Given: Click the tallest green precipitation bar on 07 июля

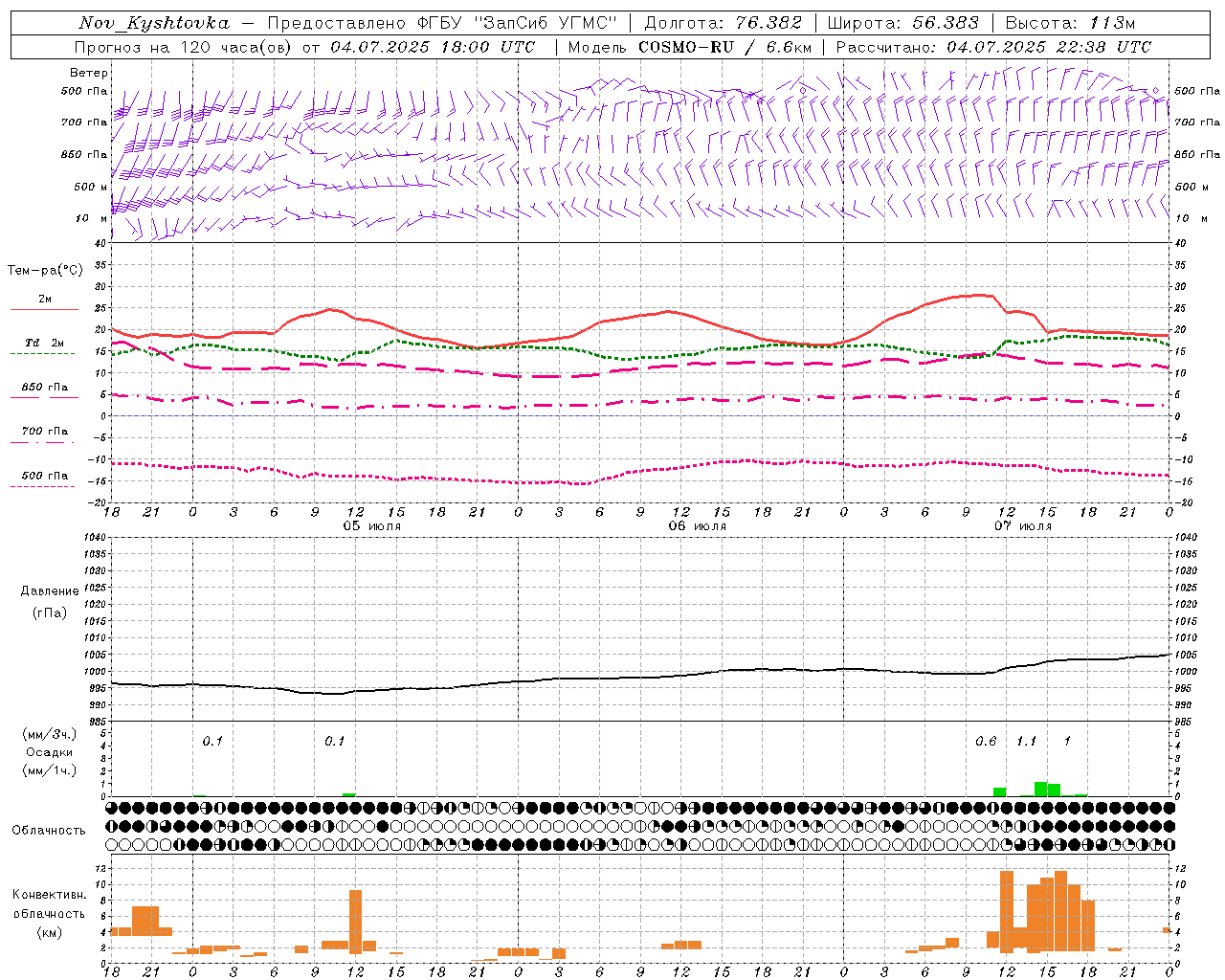Looking at the screenshot, I should pos(1040,789).
